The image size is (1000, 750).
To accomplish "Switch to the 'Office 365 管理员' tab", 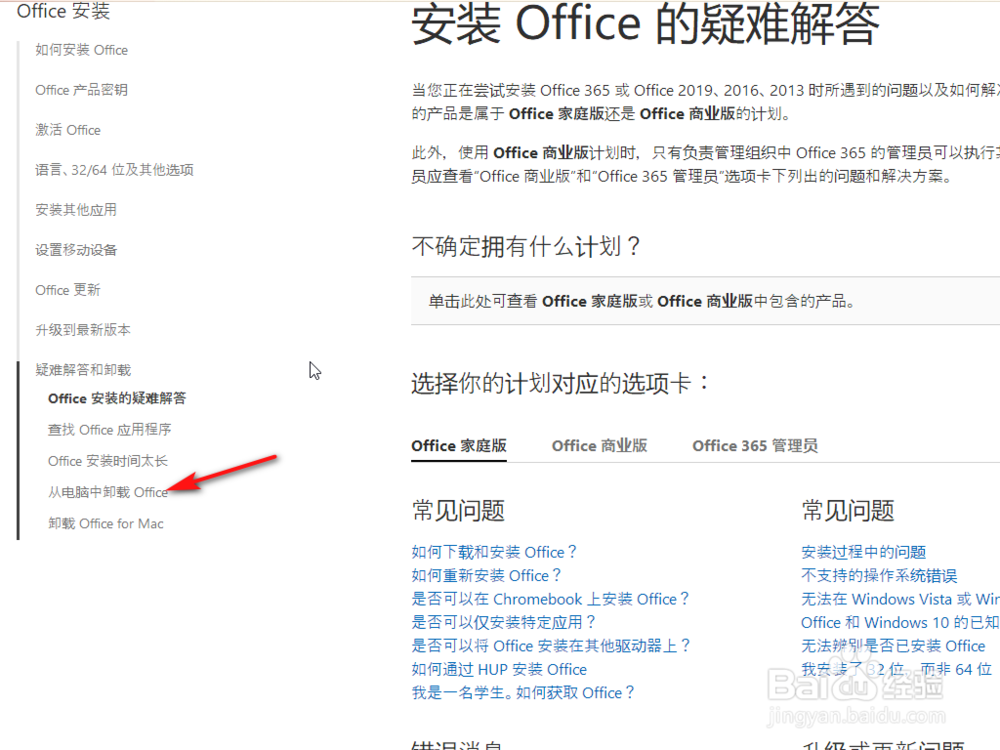I will click(x=755, y=446).
